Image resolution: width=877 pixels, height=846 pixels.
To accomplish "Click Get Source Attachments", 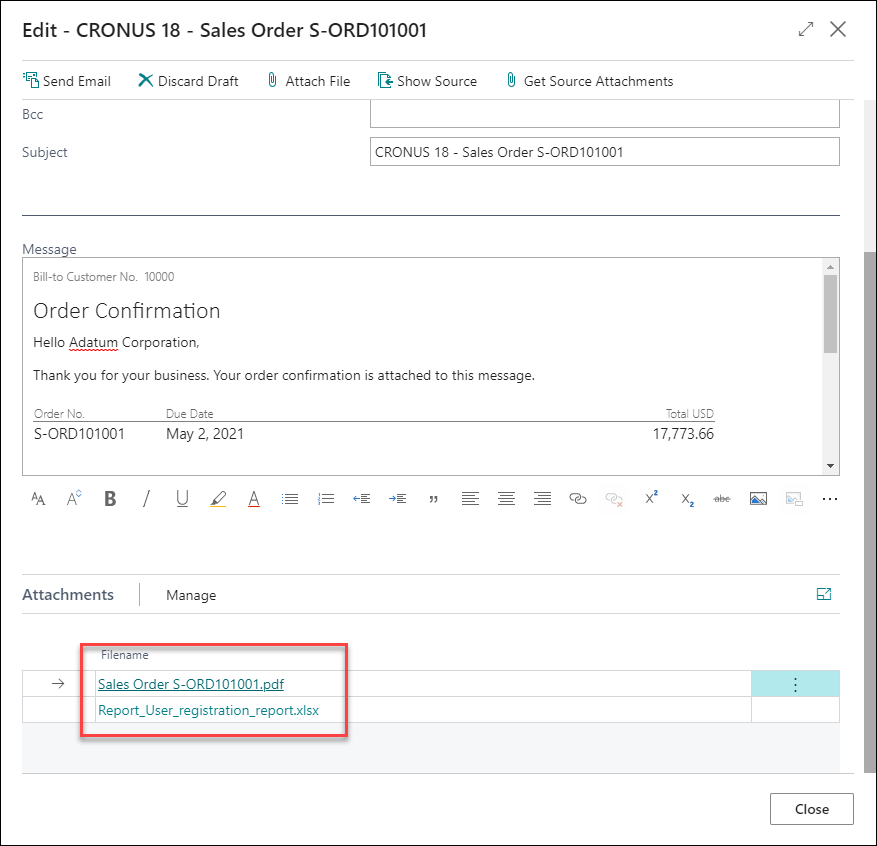I will pos(590,81).
